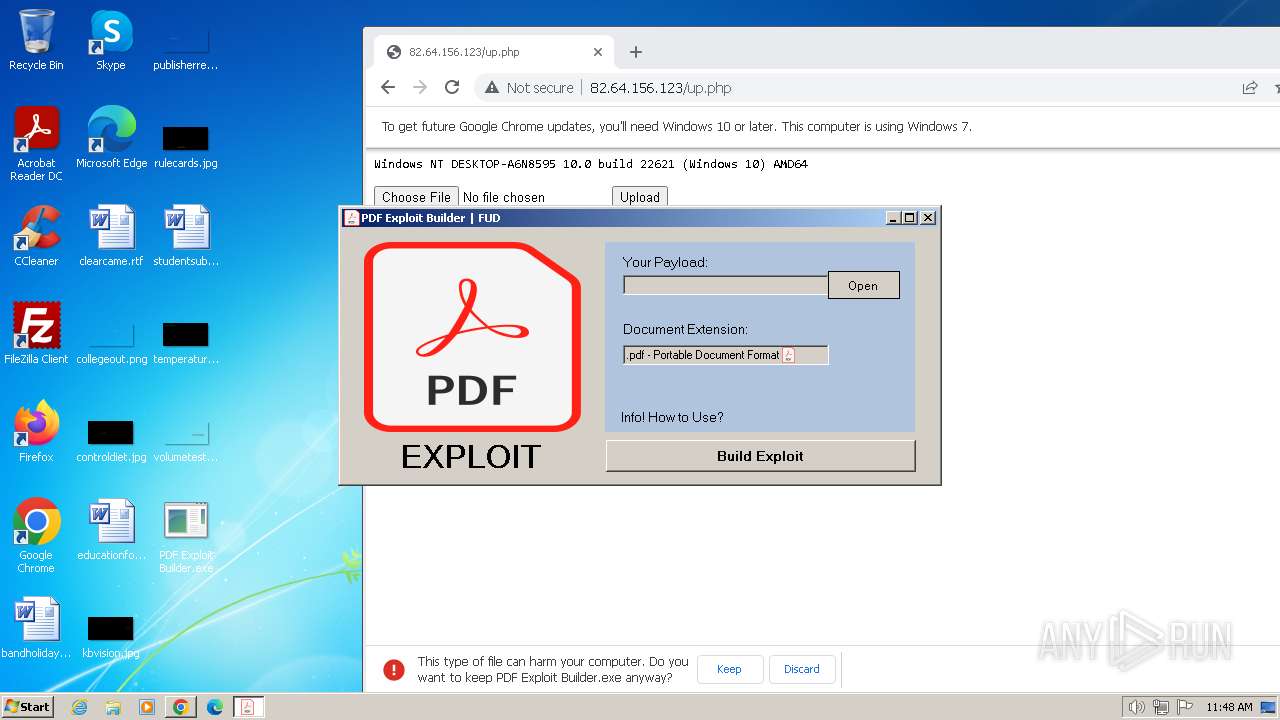The image size is (1280, 720).
Task: Click Info! How to Use? link
Action: tap(672, 417)
